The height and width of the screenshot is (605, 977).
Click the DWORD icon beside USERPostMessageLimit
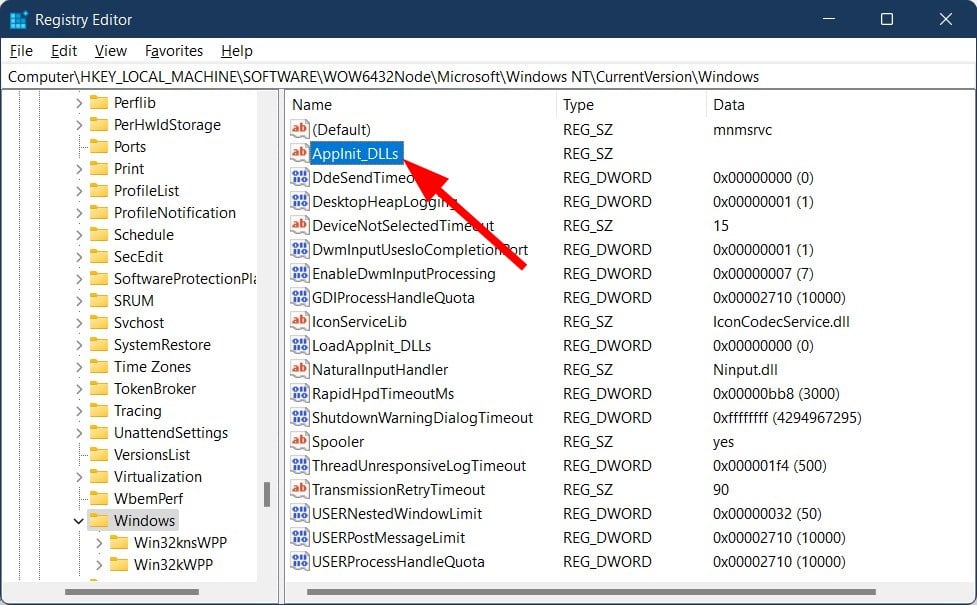point(300,536)
